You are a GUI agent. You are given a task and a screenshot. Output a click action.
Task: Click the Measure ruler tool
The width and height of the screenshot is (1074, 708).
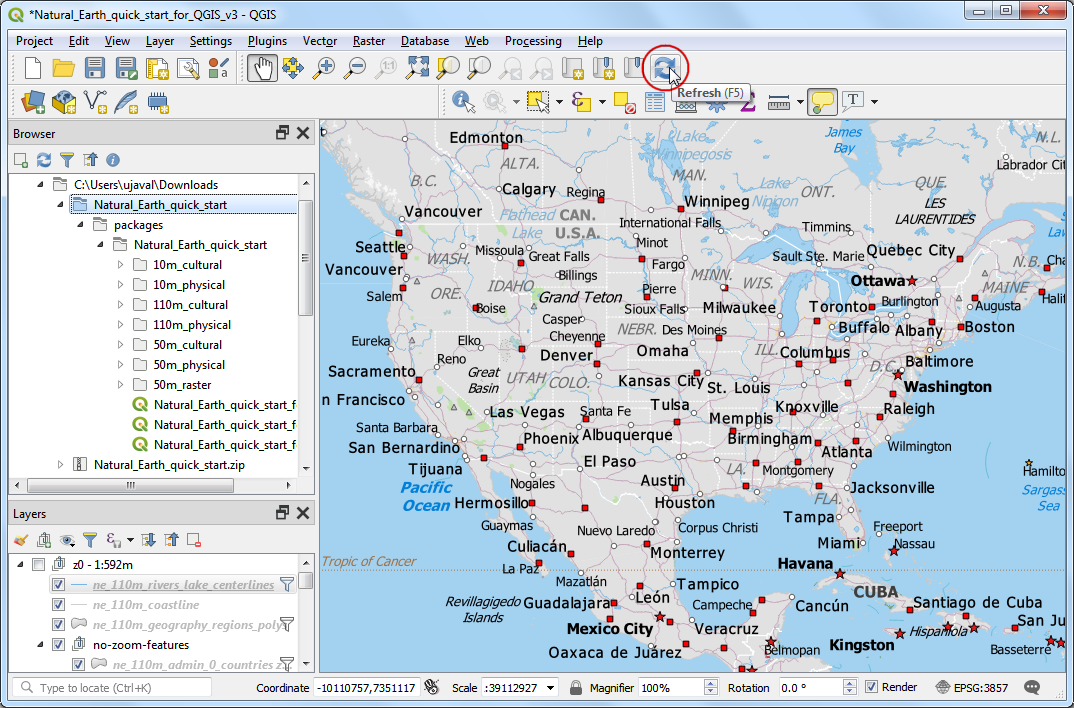pos(779,101)
